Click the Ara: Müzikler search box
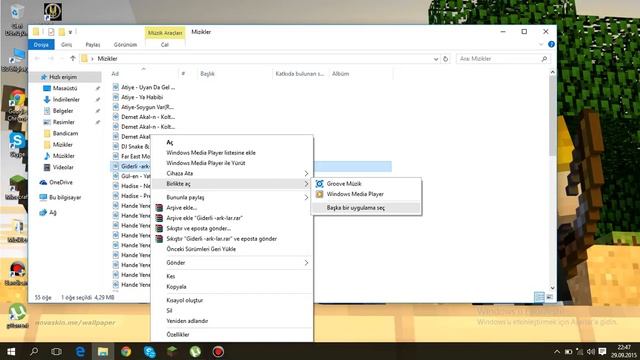640x360 pixels. click(503, 59)
